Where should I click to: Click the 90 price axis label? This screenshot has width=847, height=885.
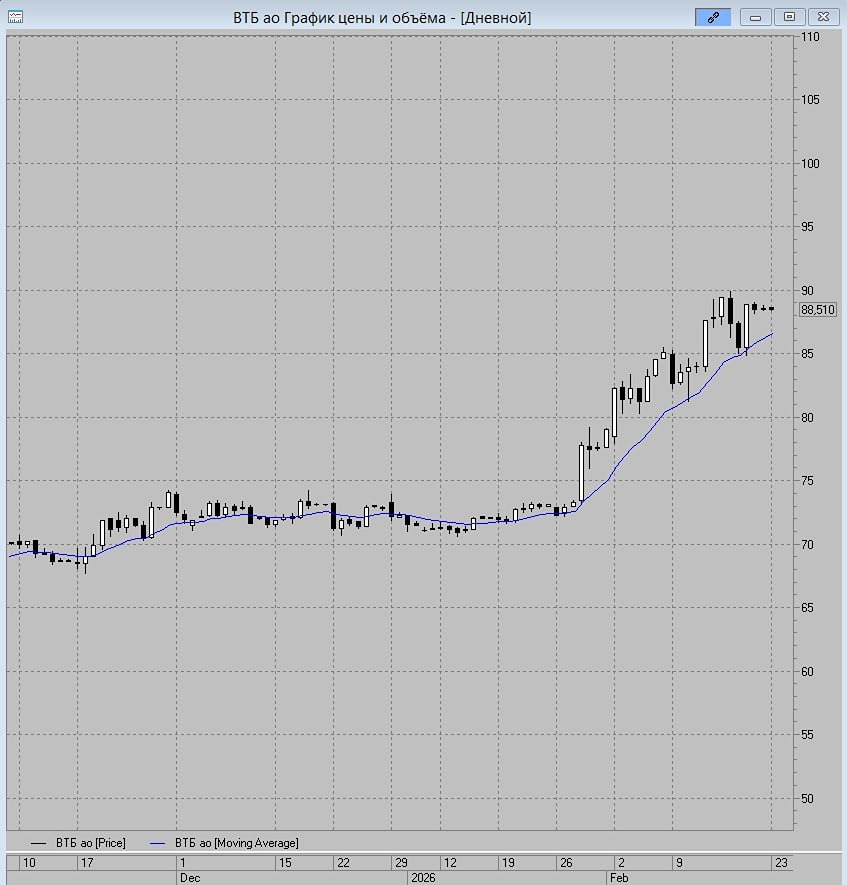(807, 291)
